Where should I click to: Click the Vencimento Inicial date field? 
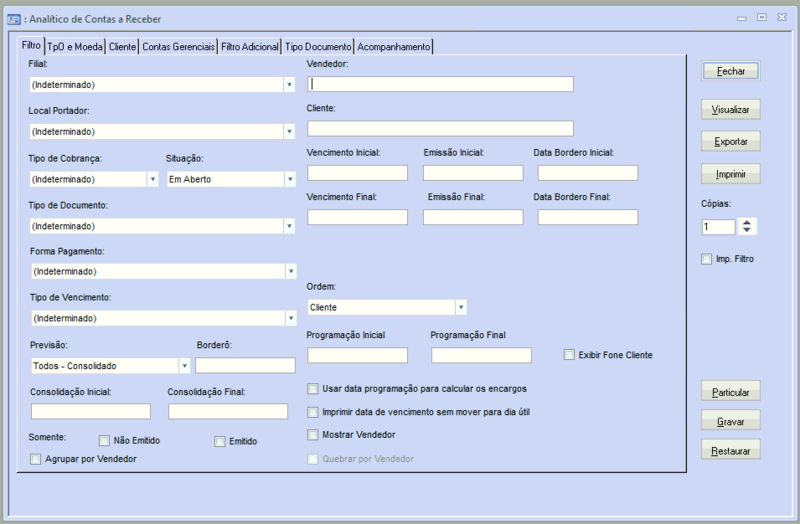pos(357,173)
